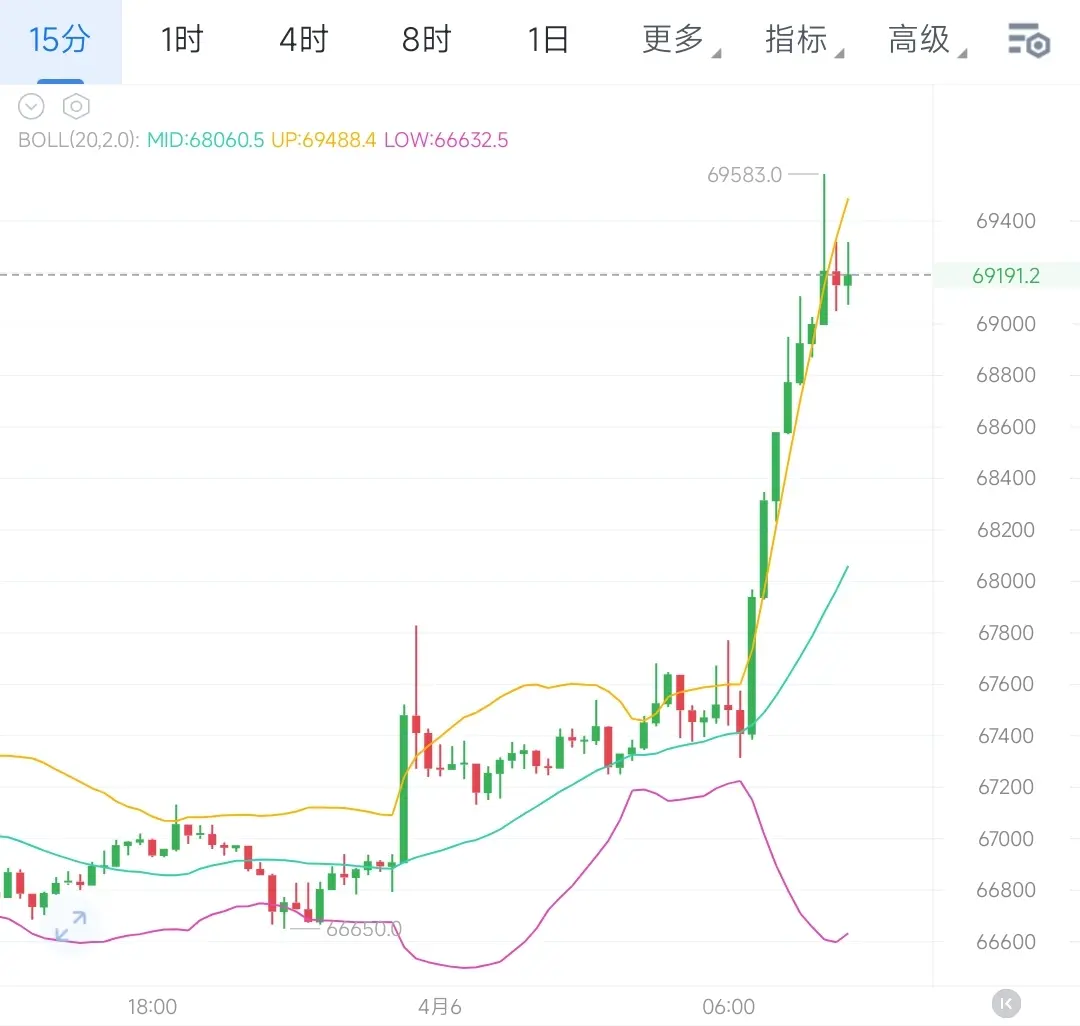Click the 66650.0 low price marker
Viewport: 1080px width, 1026px height.
(x=364, y=930)
